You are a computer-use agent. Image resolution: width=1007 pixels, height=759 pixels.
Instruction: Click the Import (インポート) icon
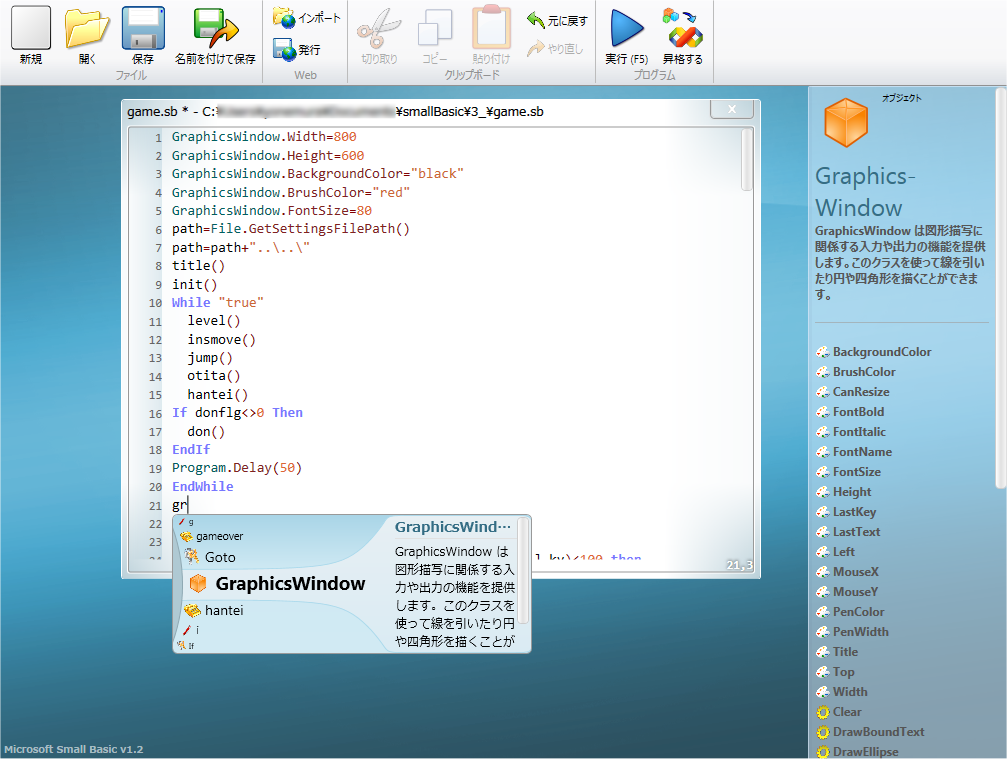307,18
